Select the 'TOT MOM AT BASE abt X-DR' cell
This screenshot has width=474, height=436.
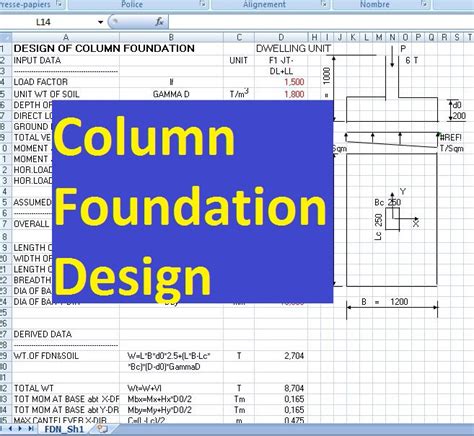point(66,399)
